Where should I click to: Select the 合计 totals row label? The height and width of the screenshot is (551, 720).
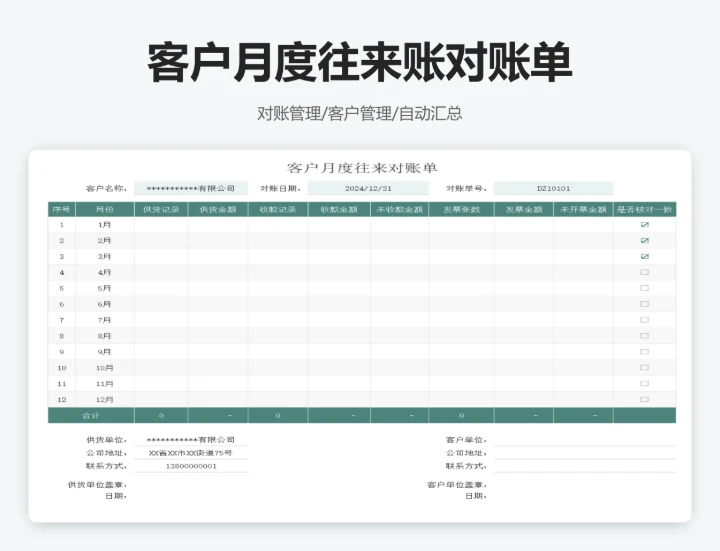point(91,416)
